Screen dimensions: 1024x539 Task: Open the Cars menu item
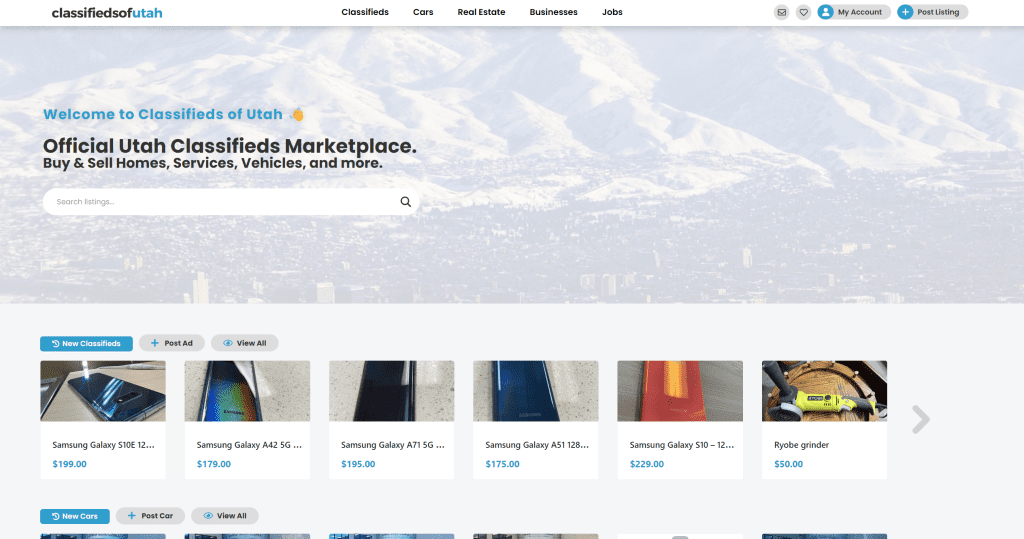tap(423, 12)
